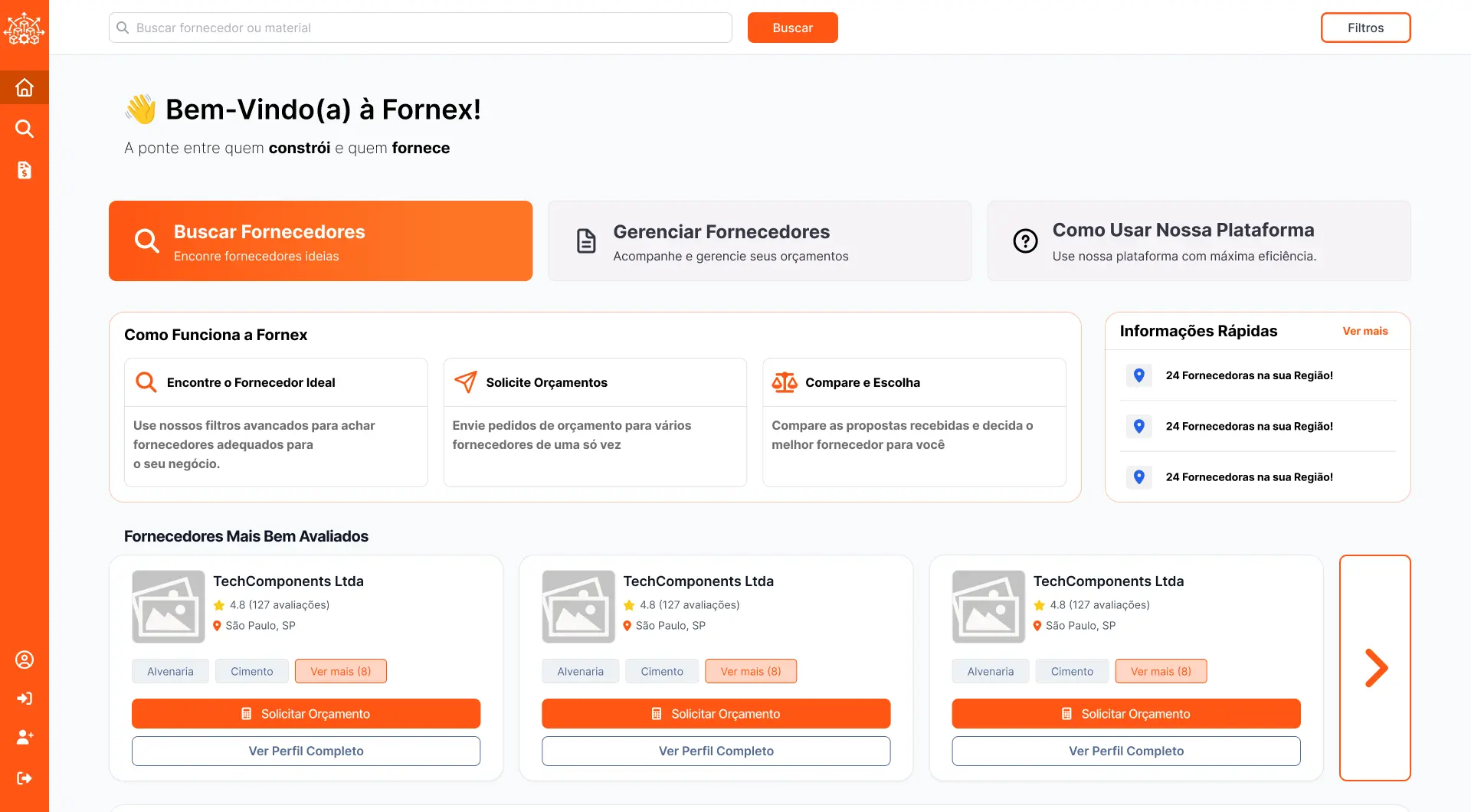This screenshot has width=1471, height=812.
Task: Click 'São Paulo, SP' on third supplier card
Action: pos(1080,626)
